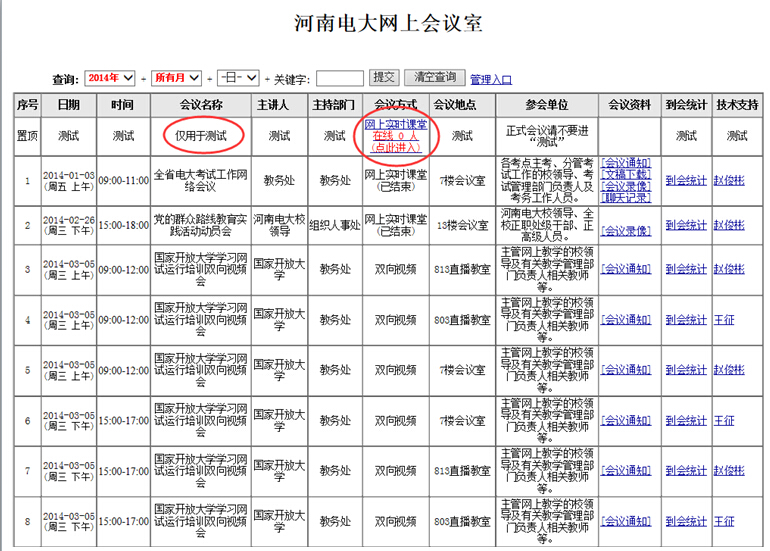Open 会议通知 link in row 7

coord(629,471)
